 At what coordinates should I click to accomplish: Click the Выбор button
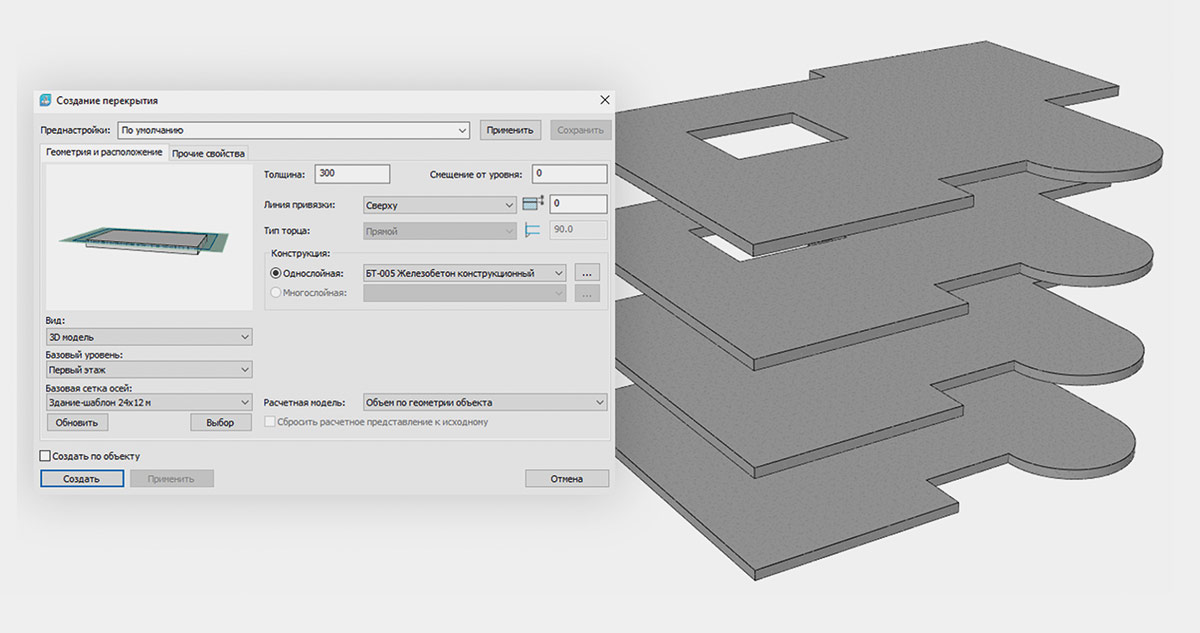coord(220,422)
